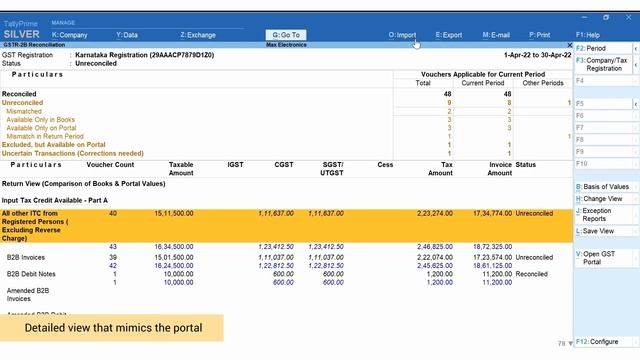The image size is (640, 360).
Task: Open the Y: Data menu
Action: click(127, 35)
